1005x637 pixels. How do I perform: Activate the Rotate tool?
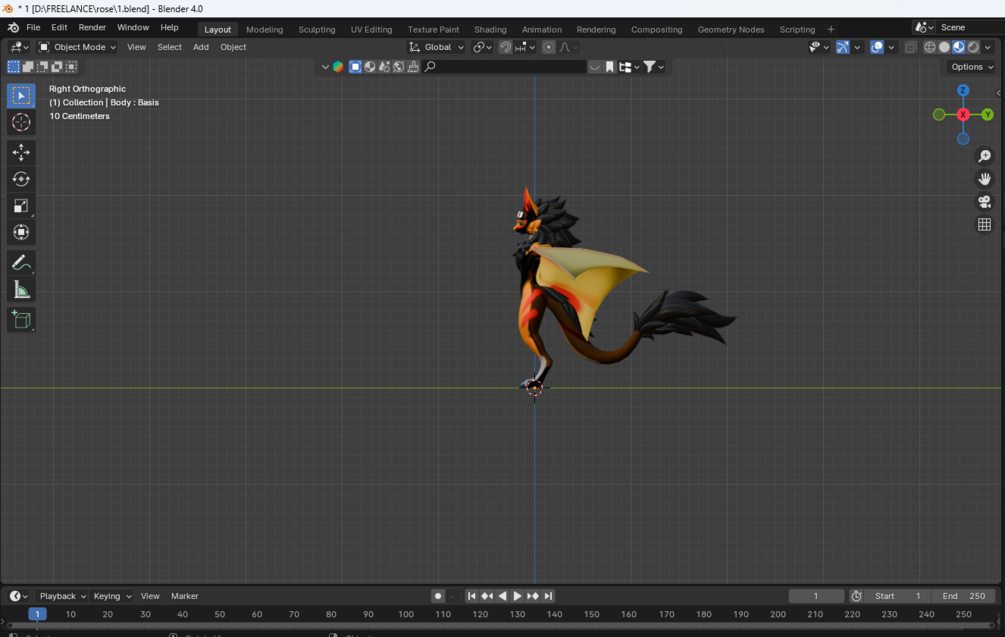click(21, 179)
